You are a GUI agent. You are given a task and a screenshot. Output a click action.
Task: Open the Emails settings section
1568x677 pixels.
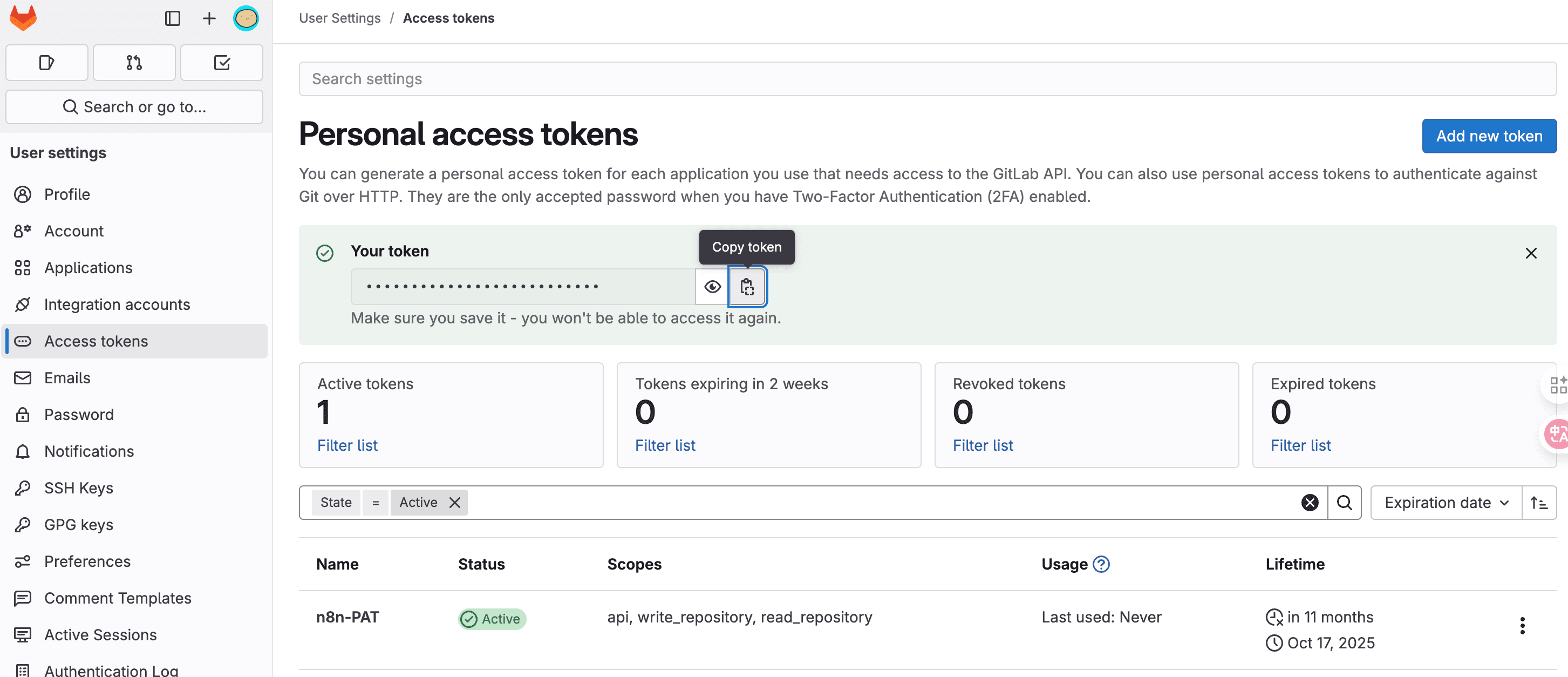click(x=67, y=377)
